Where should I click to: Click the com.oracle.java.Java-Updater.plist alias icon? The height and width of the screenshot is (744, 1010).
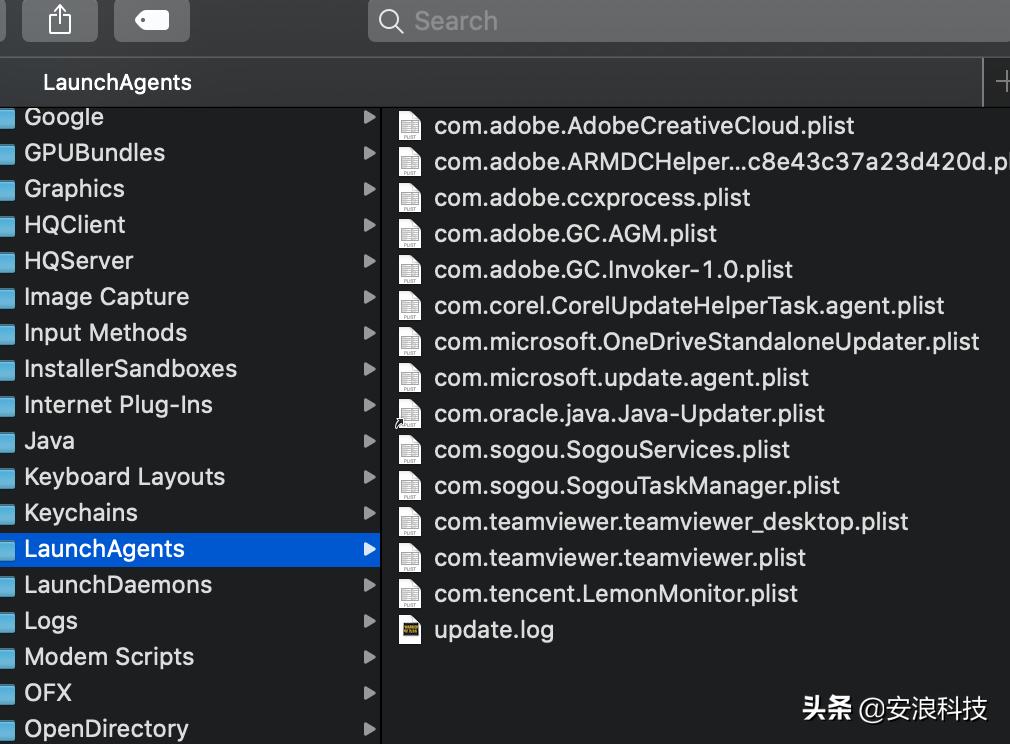point(410,414)
